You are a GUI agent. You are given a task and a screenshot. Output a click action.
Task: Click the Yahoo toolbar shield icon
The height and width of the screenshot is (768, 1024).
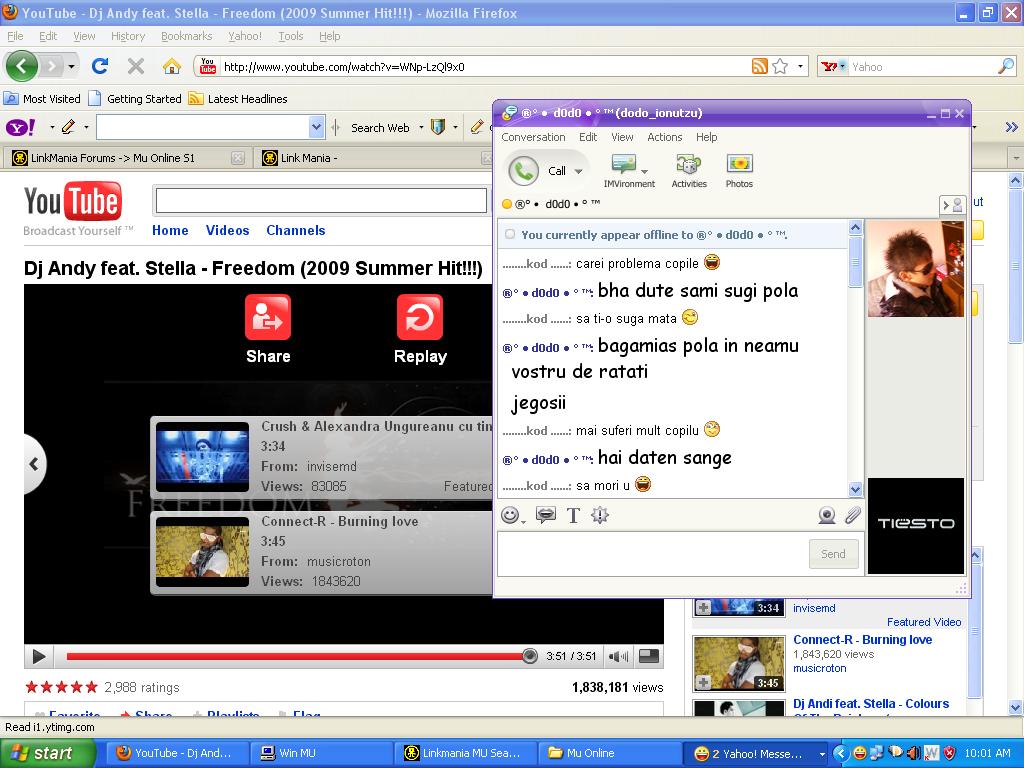[x=438, y=127]
